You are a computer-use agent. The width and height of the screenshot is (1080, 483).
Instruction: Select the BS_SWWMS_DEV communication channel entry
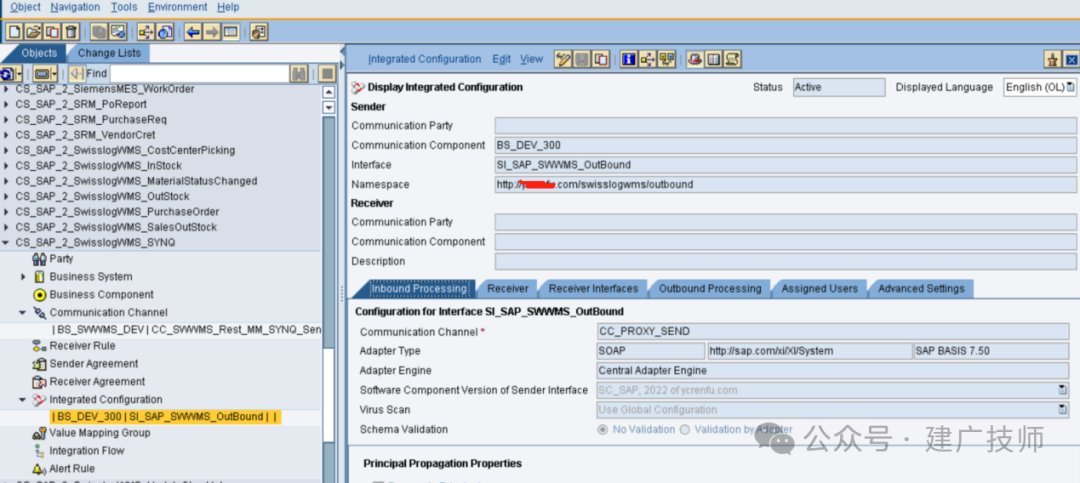(x=187, y=330)
